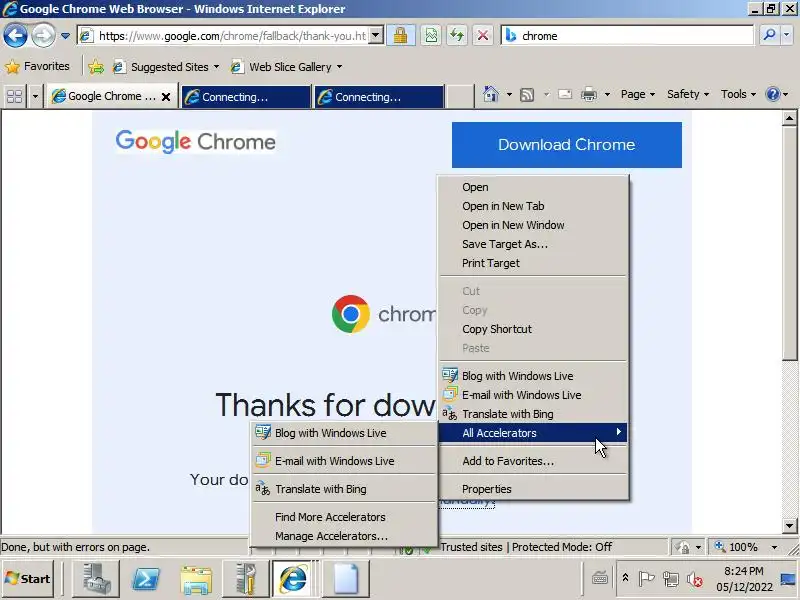Click the Home toolbar icon
Screen dimensions: 800x600
coord(490,94)
